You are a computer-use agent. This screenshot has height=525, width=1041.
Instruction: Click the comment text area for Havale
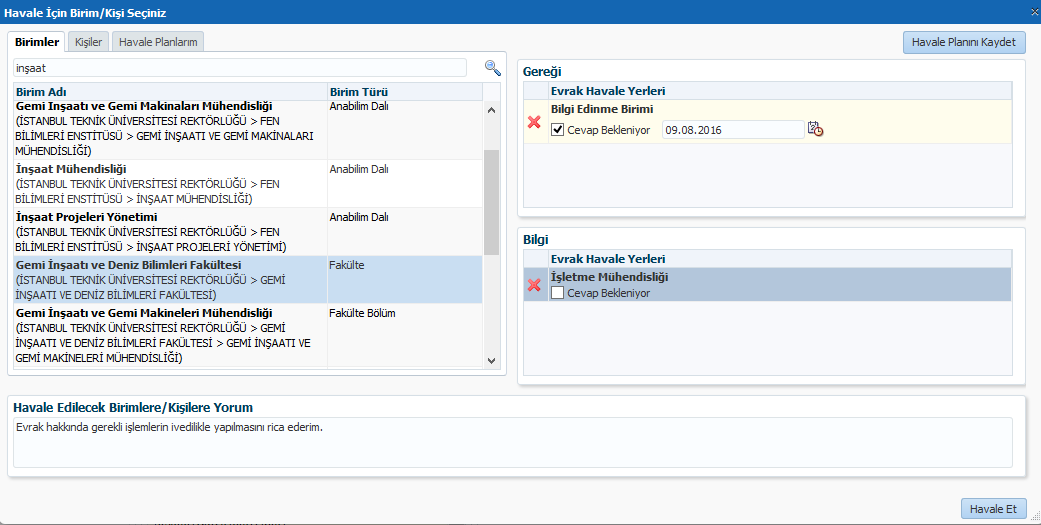click(513, 442)
